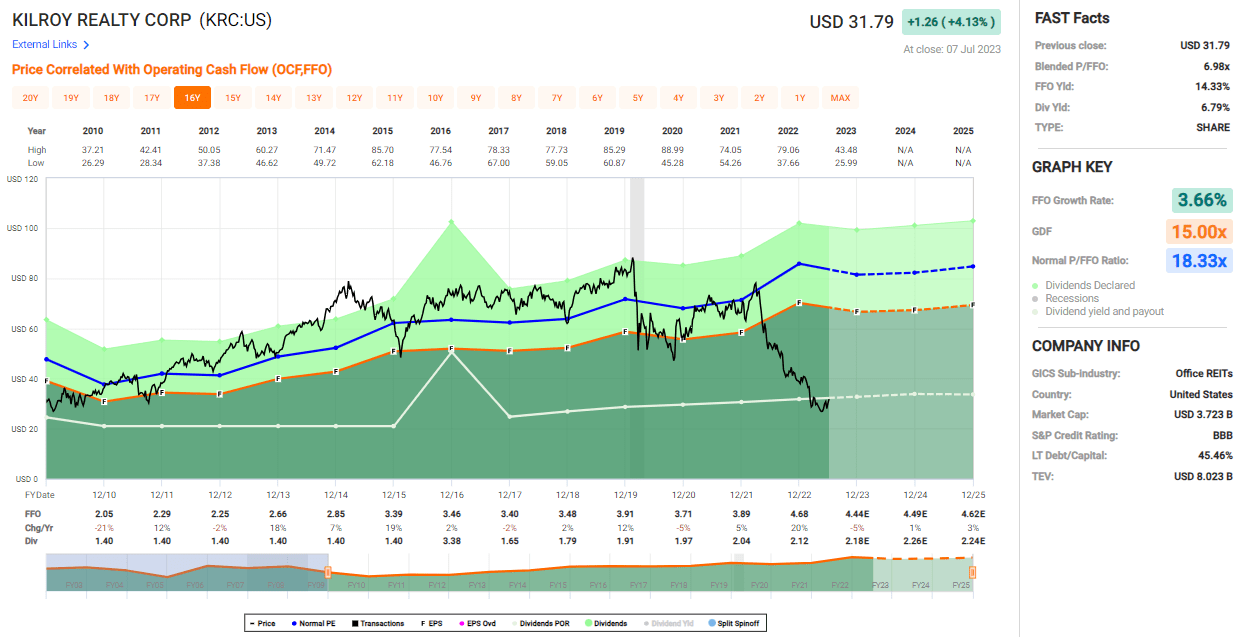1238x637 pixels.
Task: Switch to the 5Y timeframe
Action: [637, 97]
